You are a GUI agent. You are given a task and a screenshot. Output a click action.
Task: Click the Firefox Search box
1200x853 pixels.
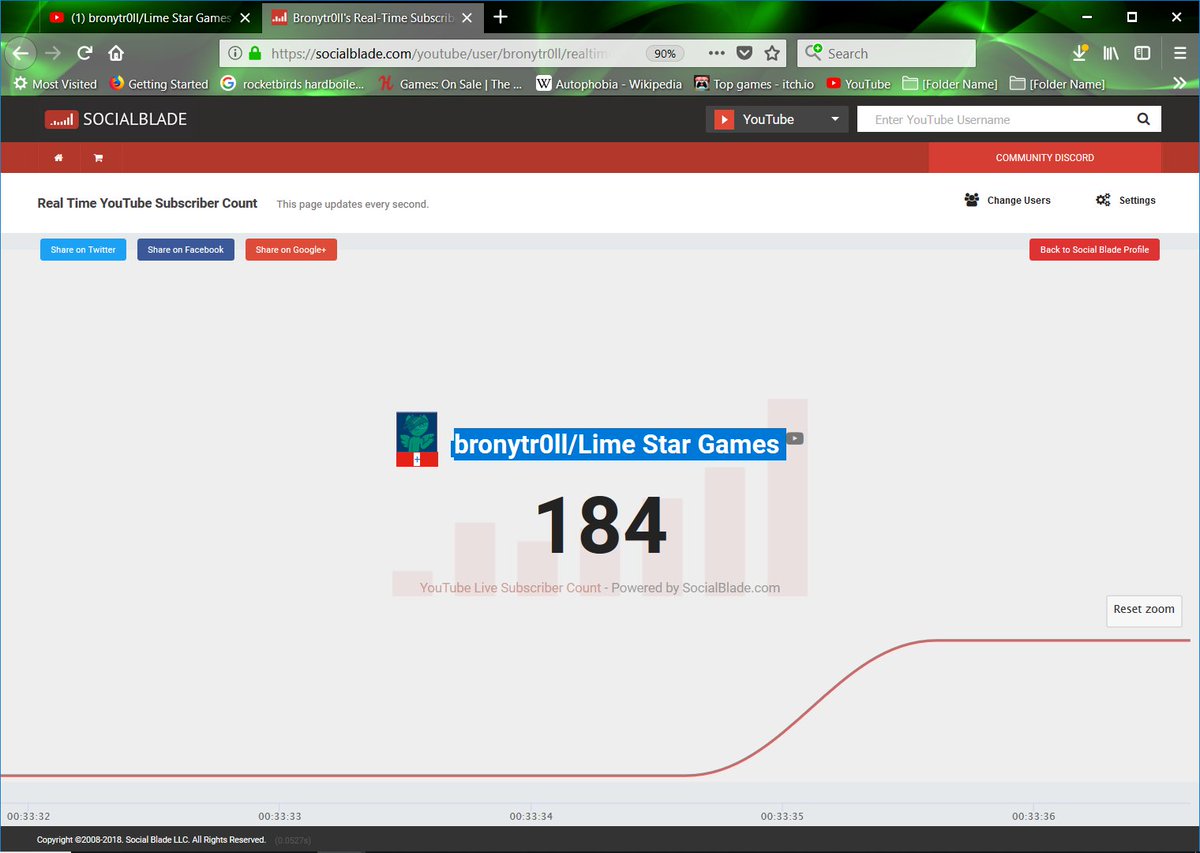point(886,53)
